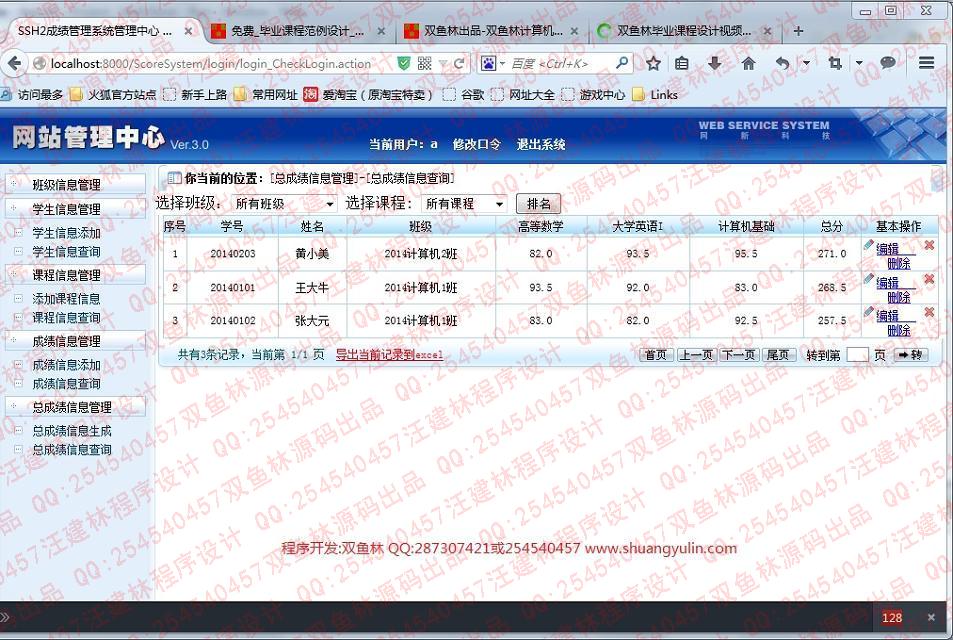953x640 pixels.
Task: Click the reload page icon in address bar
Action: point(459,63)
